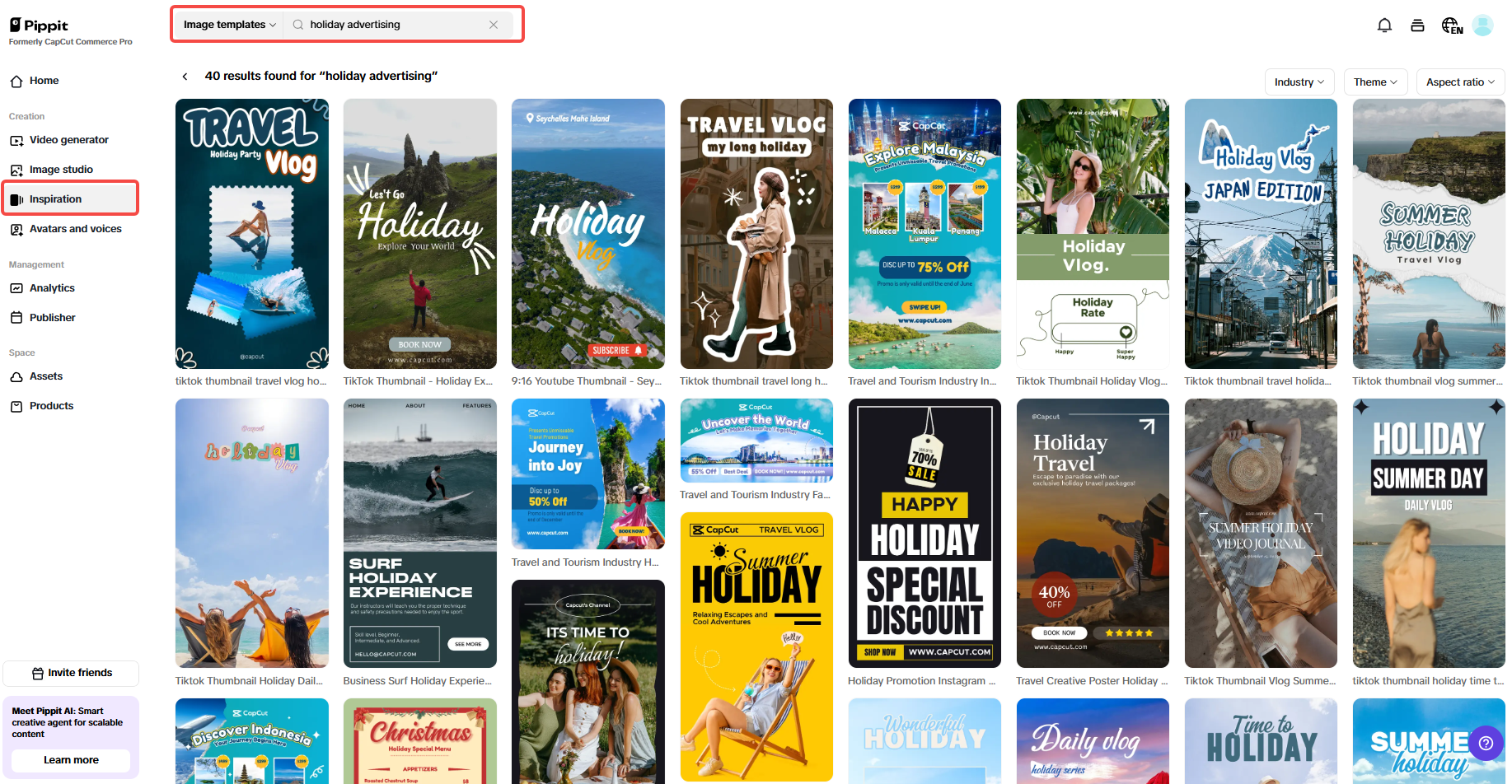Open the Holiday Summer Day Daily Vlog template

click(x=1429, y=534)
